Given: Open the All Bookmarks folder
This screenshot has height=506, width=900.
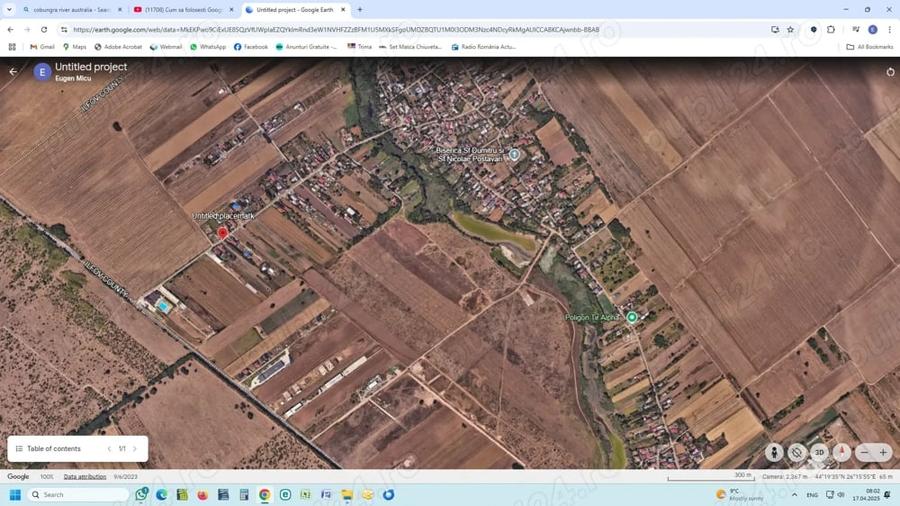Looking at the screenshot, I should pos(870,46).
